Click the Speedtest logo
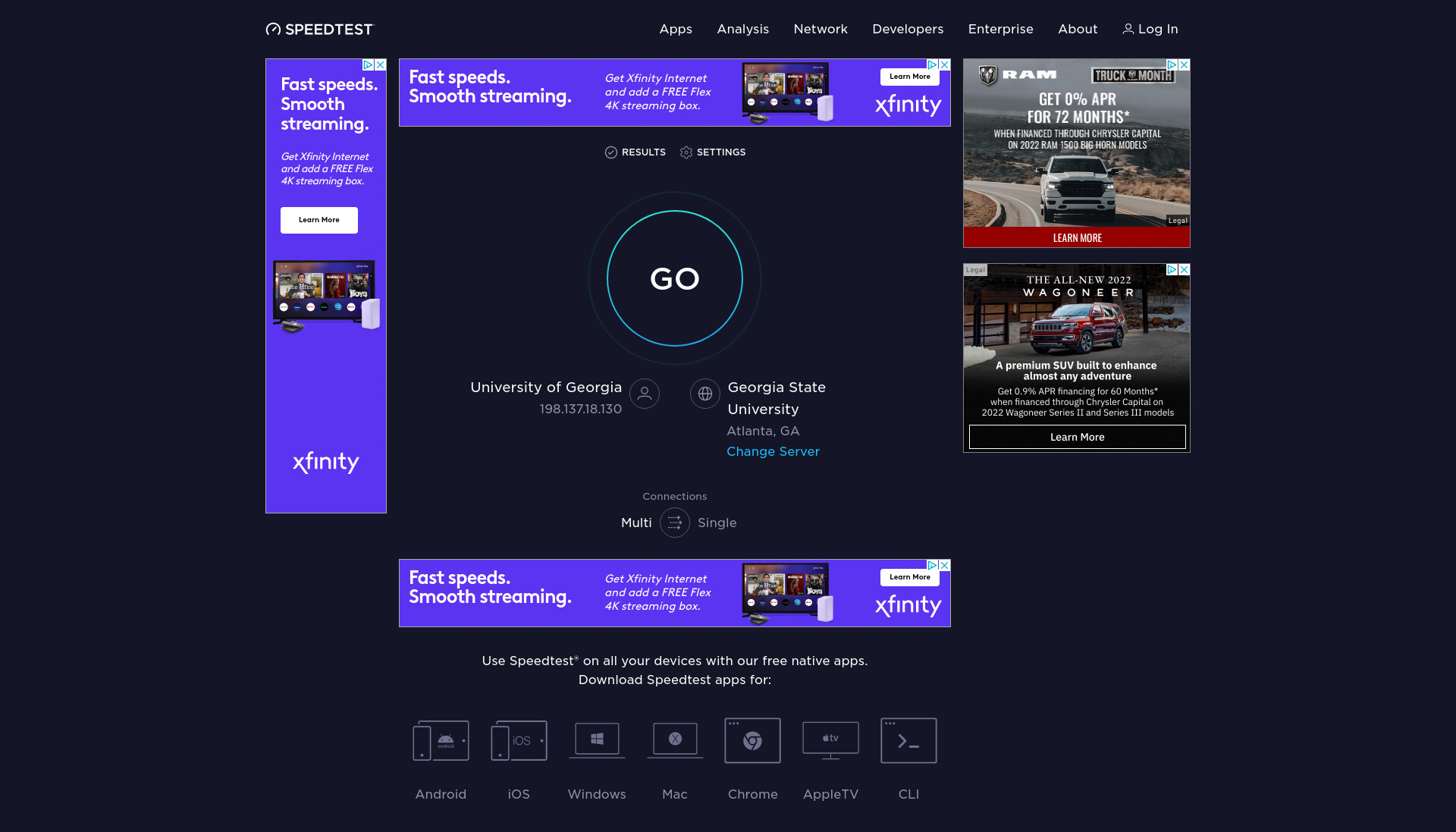Viewport: 1456px width, 832px height. click(x=320, y=29)
